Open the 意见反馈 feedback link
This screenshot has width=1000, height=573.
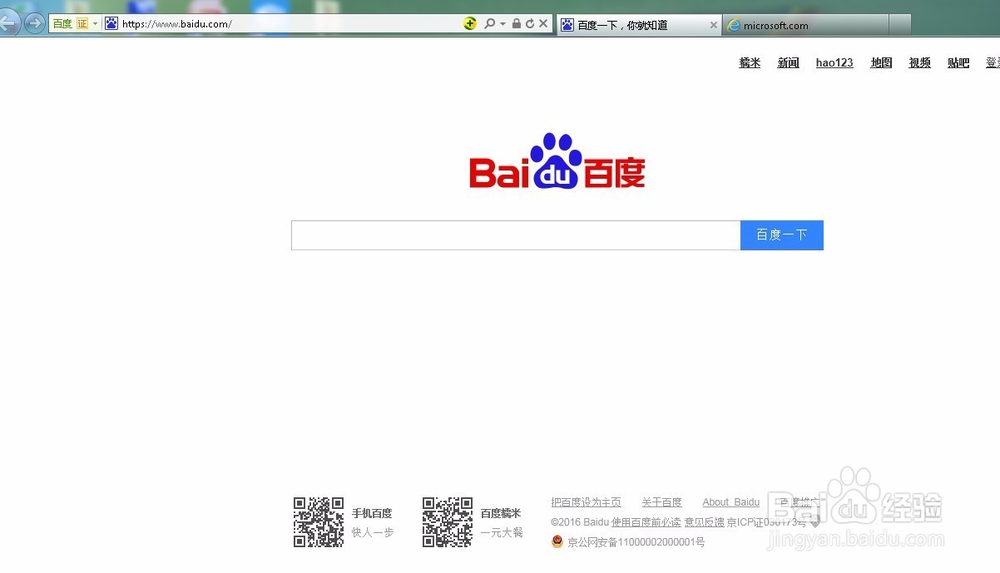pos(704,522)
